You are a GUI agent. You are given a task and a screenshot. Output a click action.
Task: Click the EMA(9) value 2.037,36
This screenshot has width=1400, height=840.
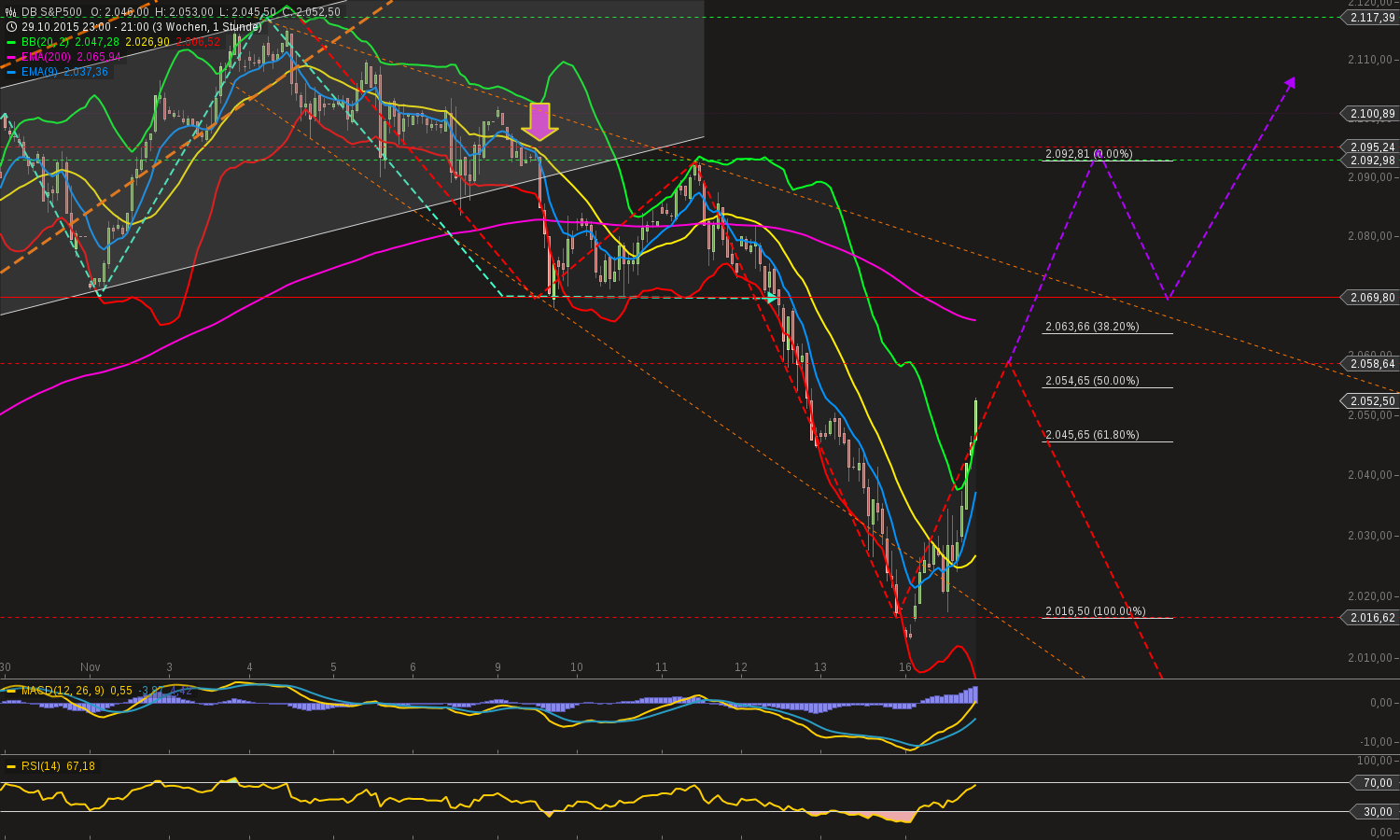(x=86, y=72)
